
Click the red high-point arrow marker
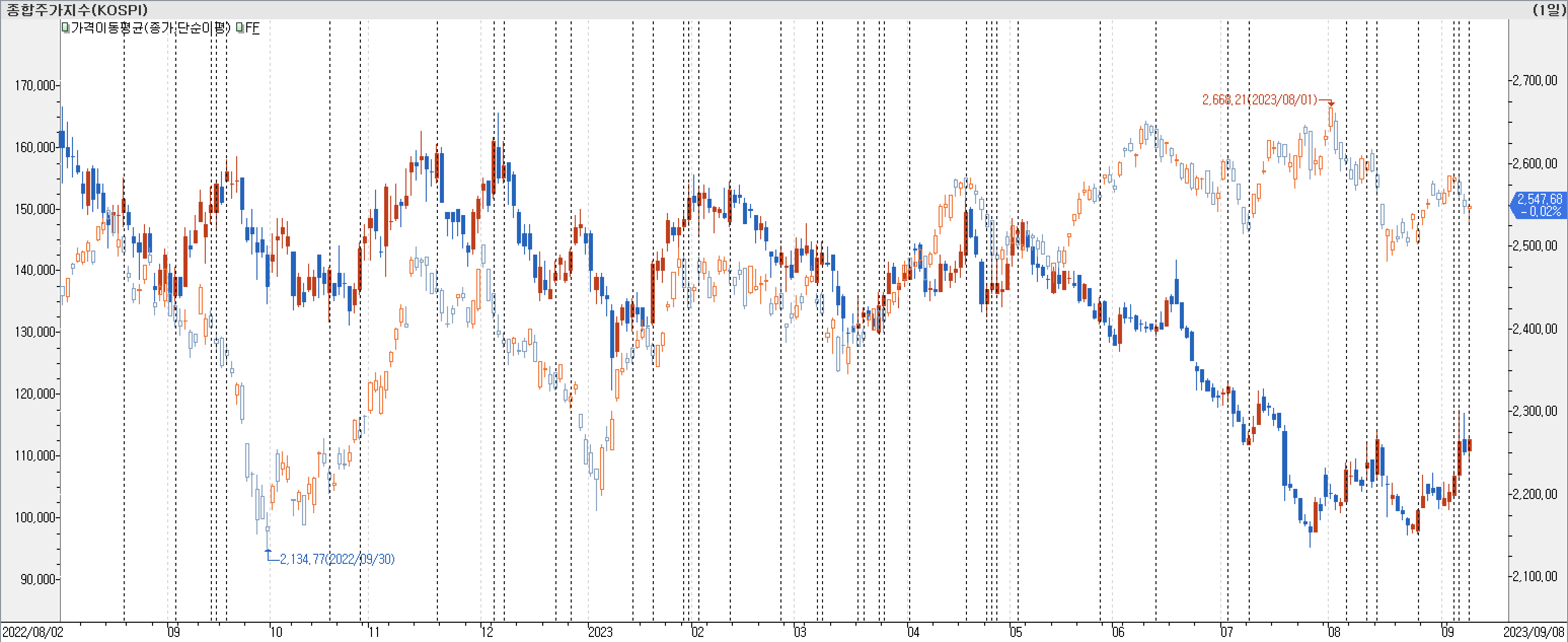pyautogui.click(x=1331, y=103)
